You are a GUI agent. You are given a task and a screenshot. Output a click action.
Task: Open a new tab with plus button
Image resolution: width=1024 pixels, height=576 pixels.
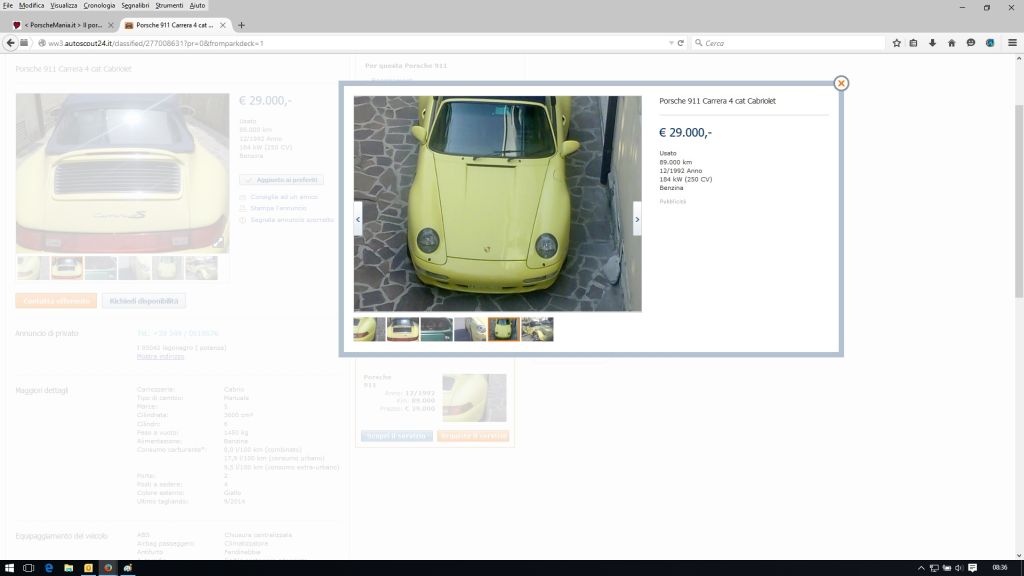(242, 25)
